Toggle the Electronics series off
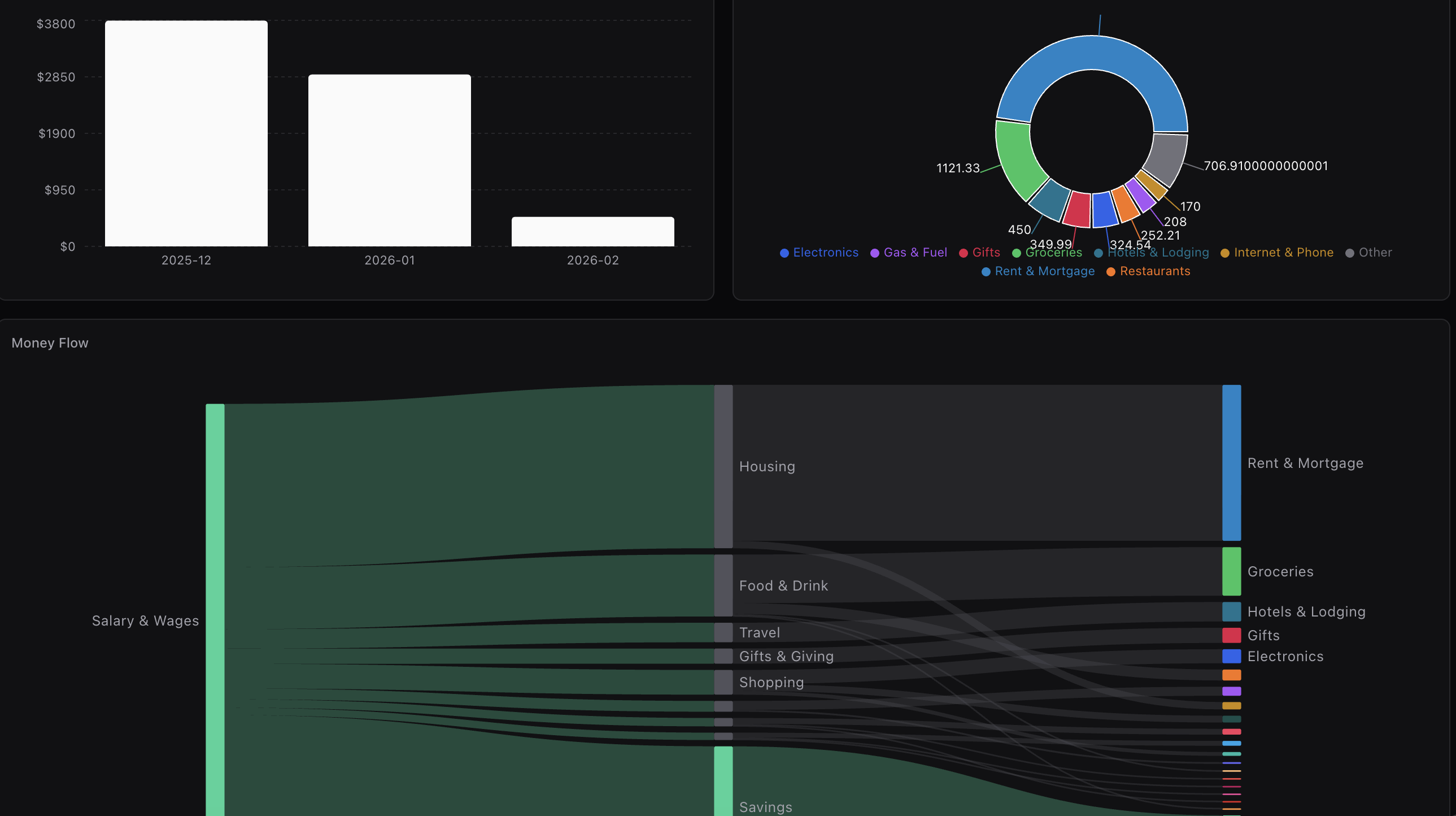This screenshot has width=1456, height=816. tap(825, 253)
